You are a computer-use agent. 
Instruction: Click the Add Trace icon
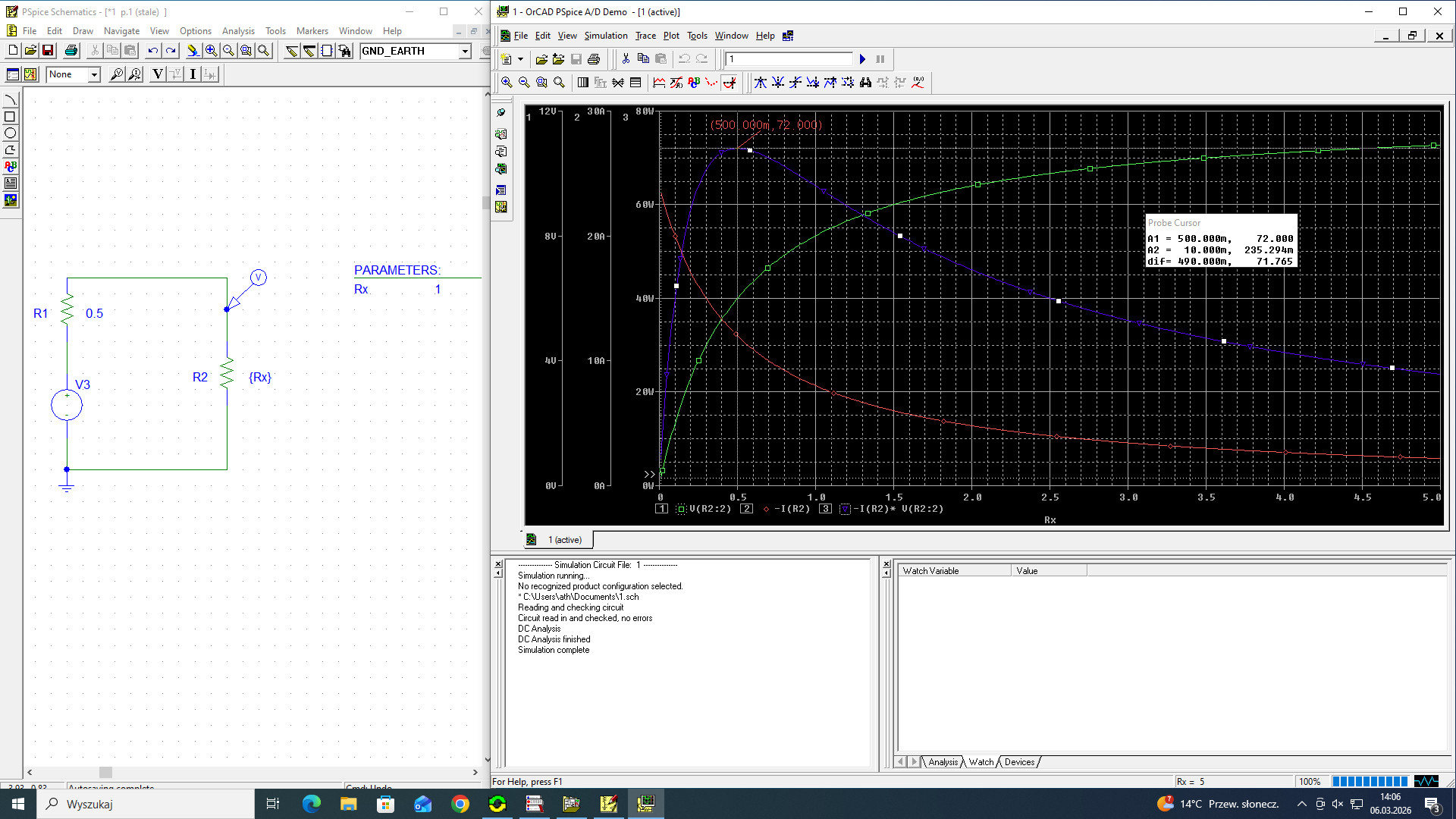(659, 83)
